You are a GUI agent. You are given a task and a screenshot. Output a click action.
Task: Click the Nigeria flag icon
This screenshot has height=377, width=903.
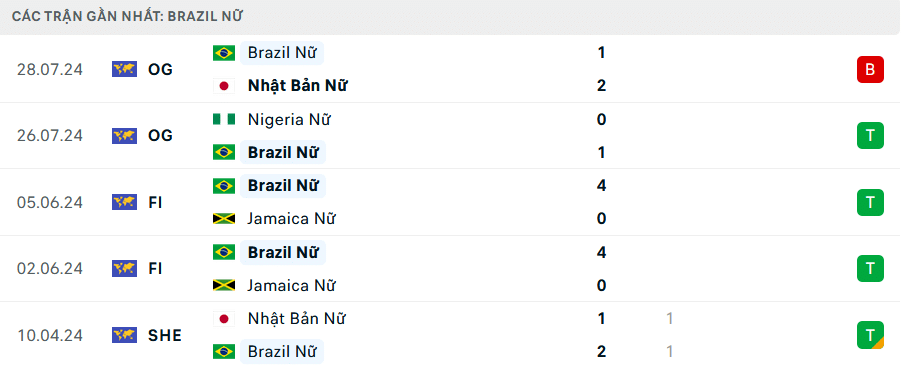[x=223, y=120]
